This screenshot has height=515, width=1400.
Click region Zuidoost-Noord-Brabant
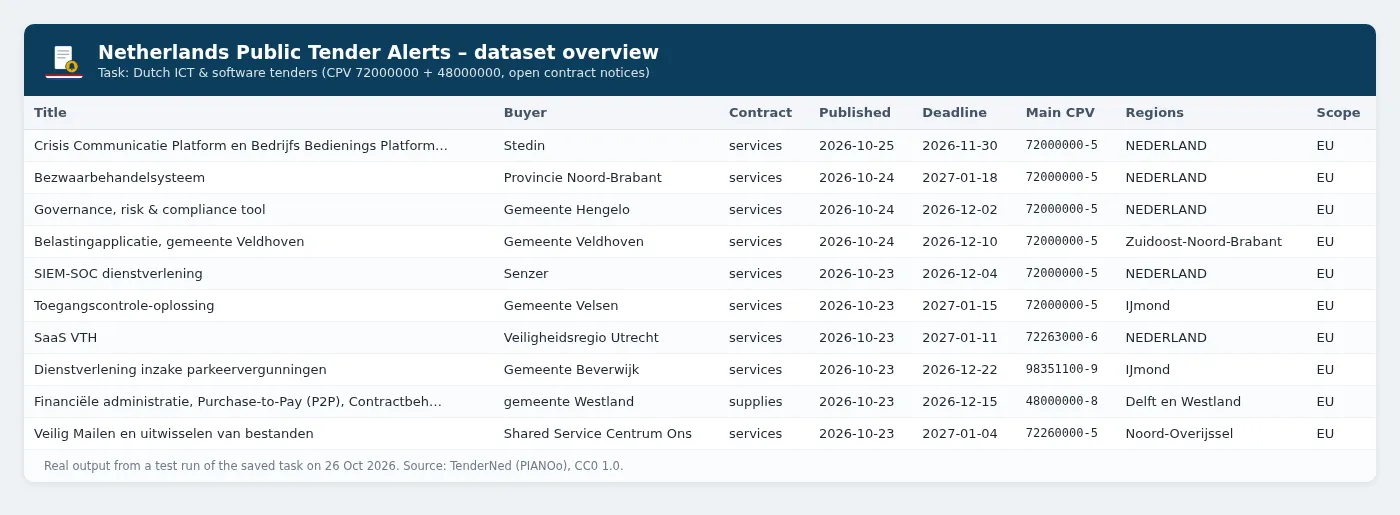[1203, 242]
